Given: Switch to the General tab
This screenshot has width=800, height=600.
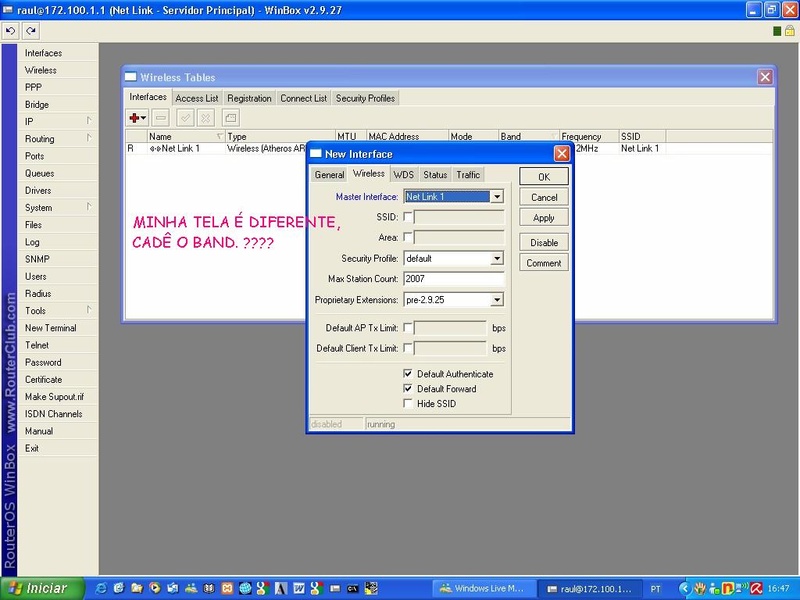Looking at the screenshot, I should 329,175.
